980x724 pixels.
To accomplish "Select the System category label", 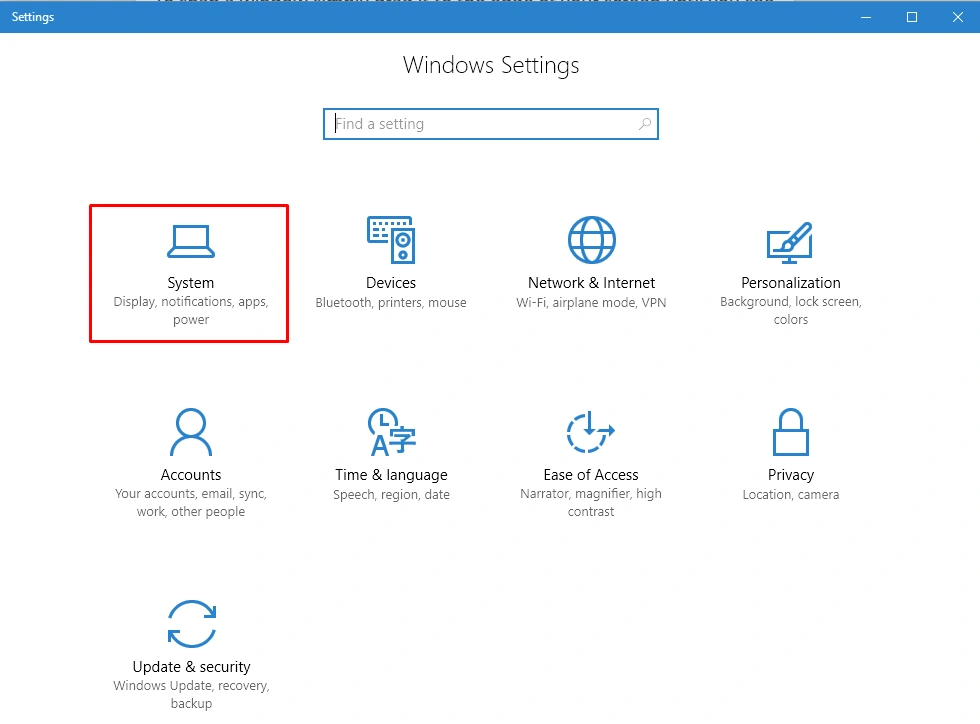I will click(191, 283).
